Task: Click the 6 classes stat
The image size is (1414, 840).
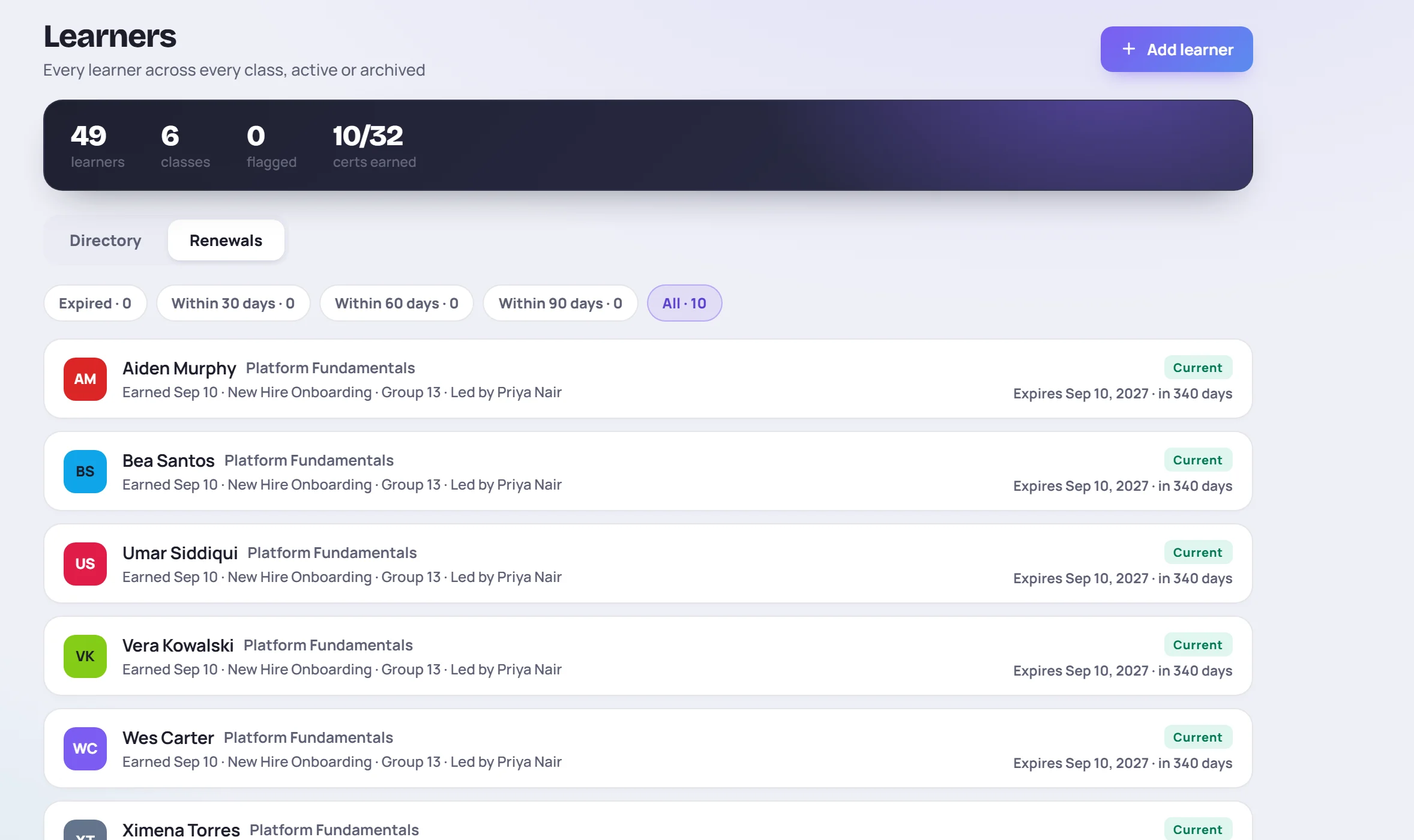Action: [x=185, y=146]
